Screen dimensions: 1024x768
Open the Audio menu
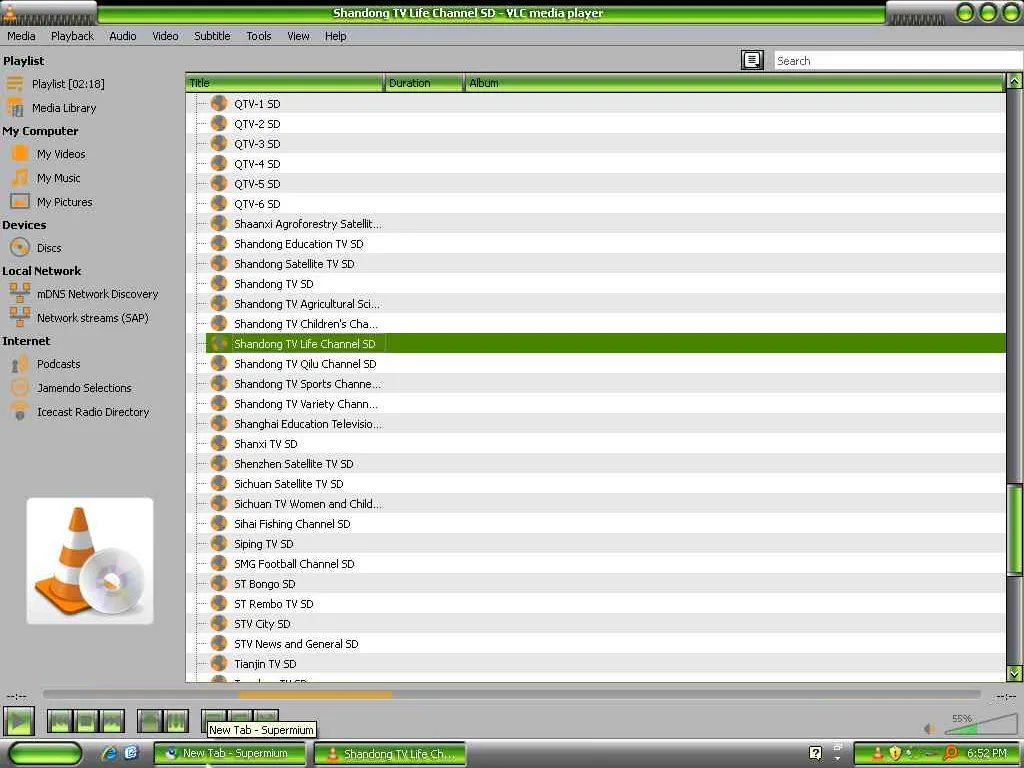123,36
